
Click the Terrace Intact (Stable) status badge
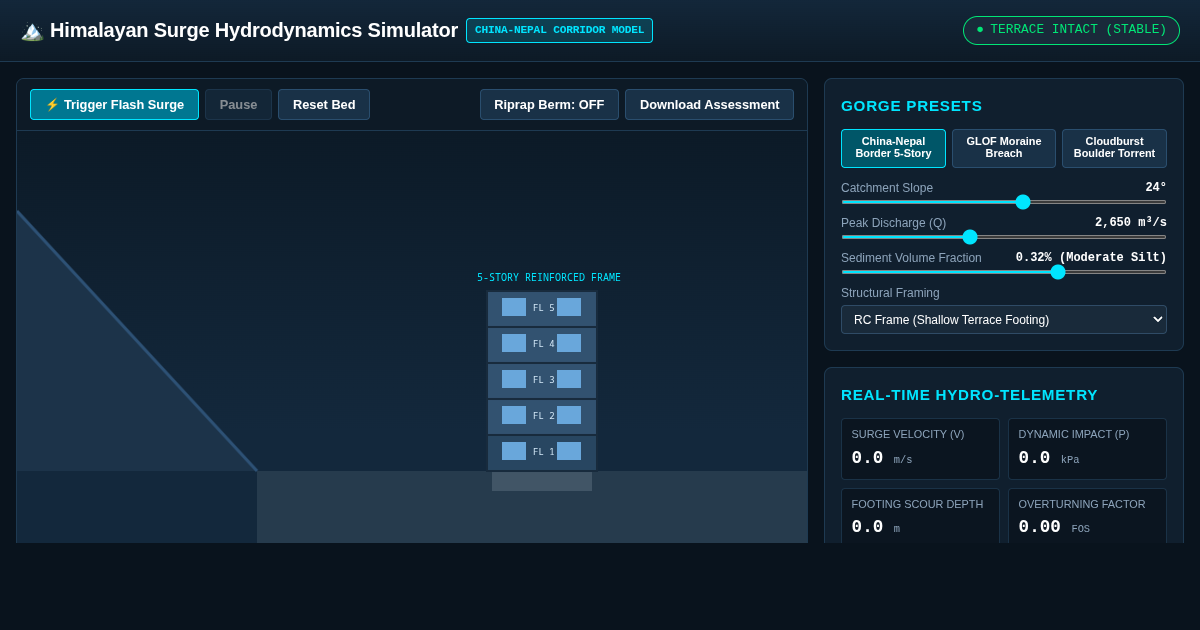pyautogui.click(x=1071, y=30)
